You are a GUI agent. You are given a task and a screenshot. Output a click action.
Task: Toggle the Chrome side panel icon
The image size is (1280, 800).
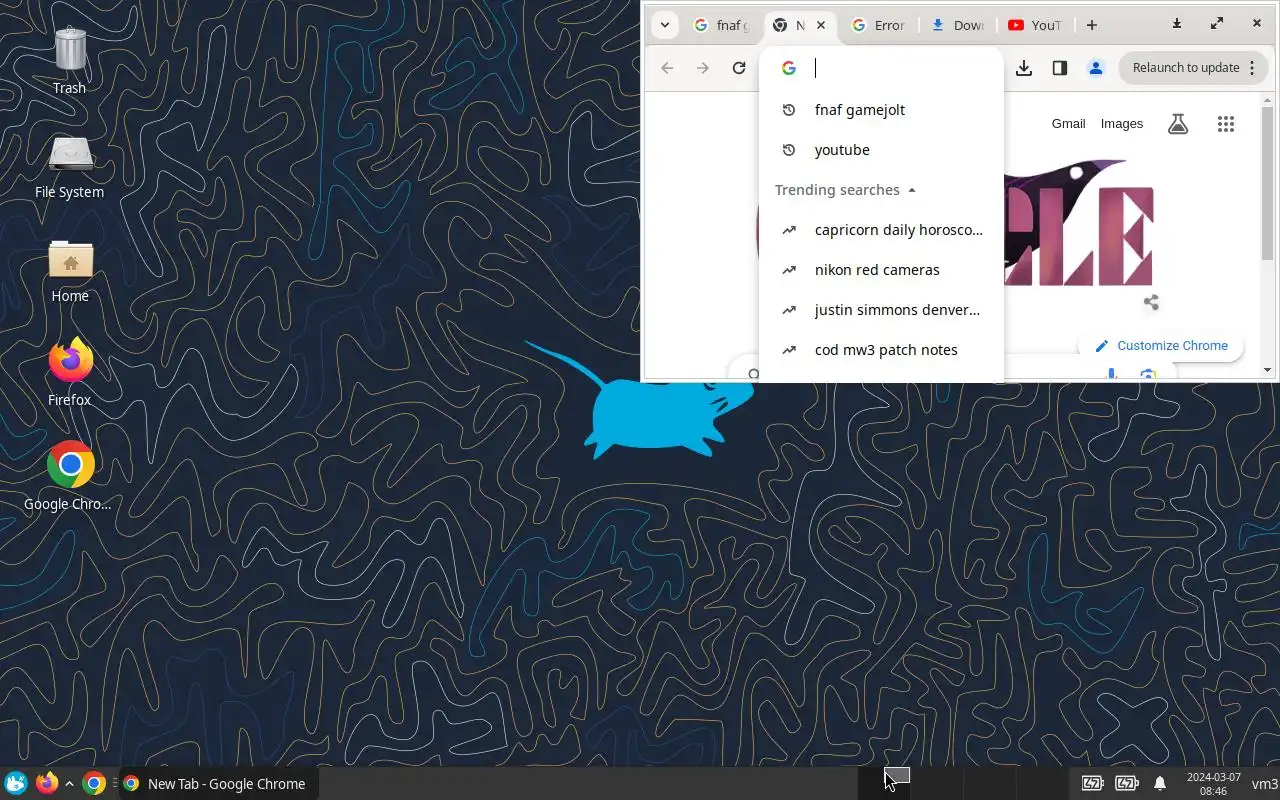tap(1060, 68)
